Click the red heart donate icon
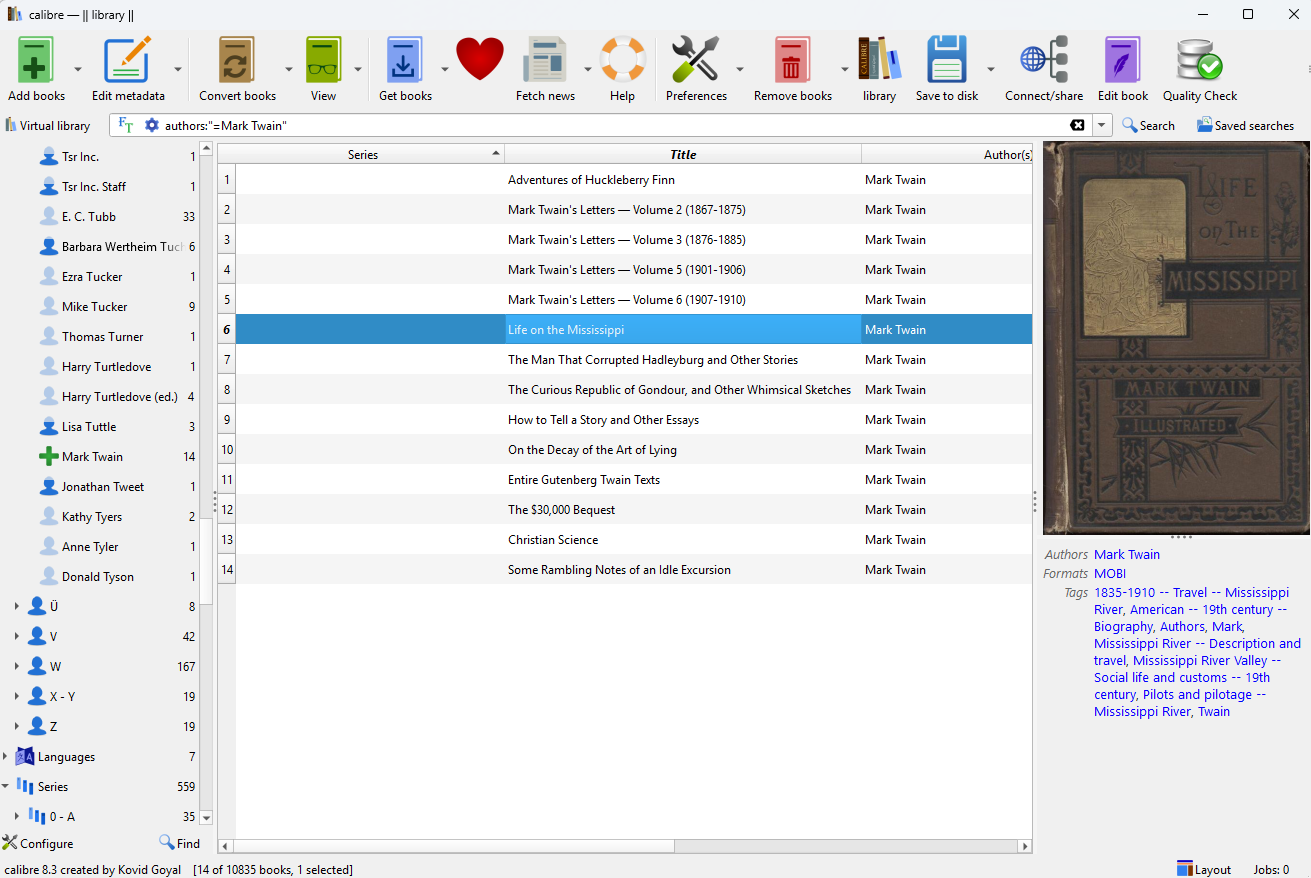 click(x=480, y=60)
